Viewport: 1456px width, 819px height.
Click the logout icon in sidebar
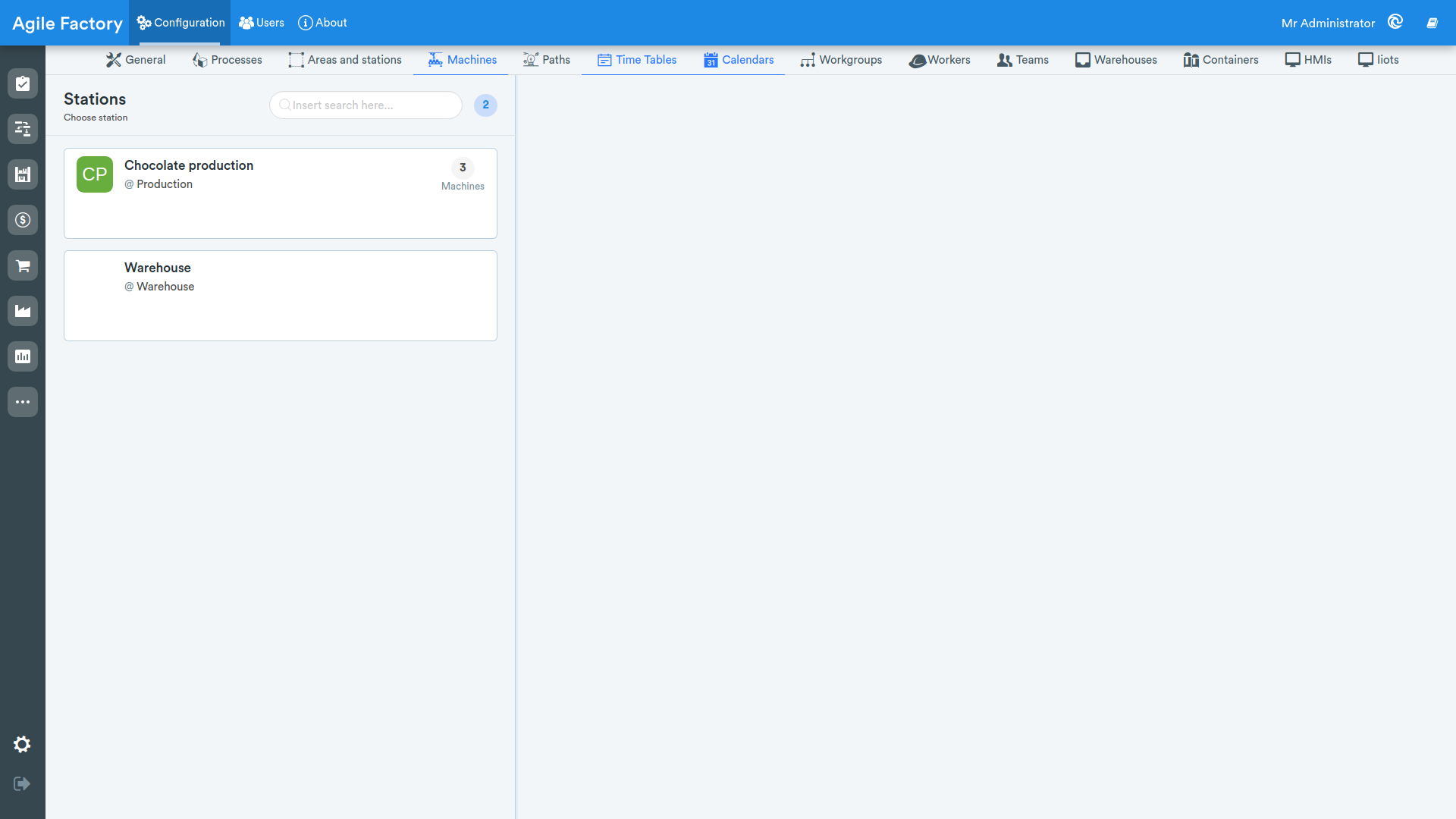(22, 783)
